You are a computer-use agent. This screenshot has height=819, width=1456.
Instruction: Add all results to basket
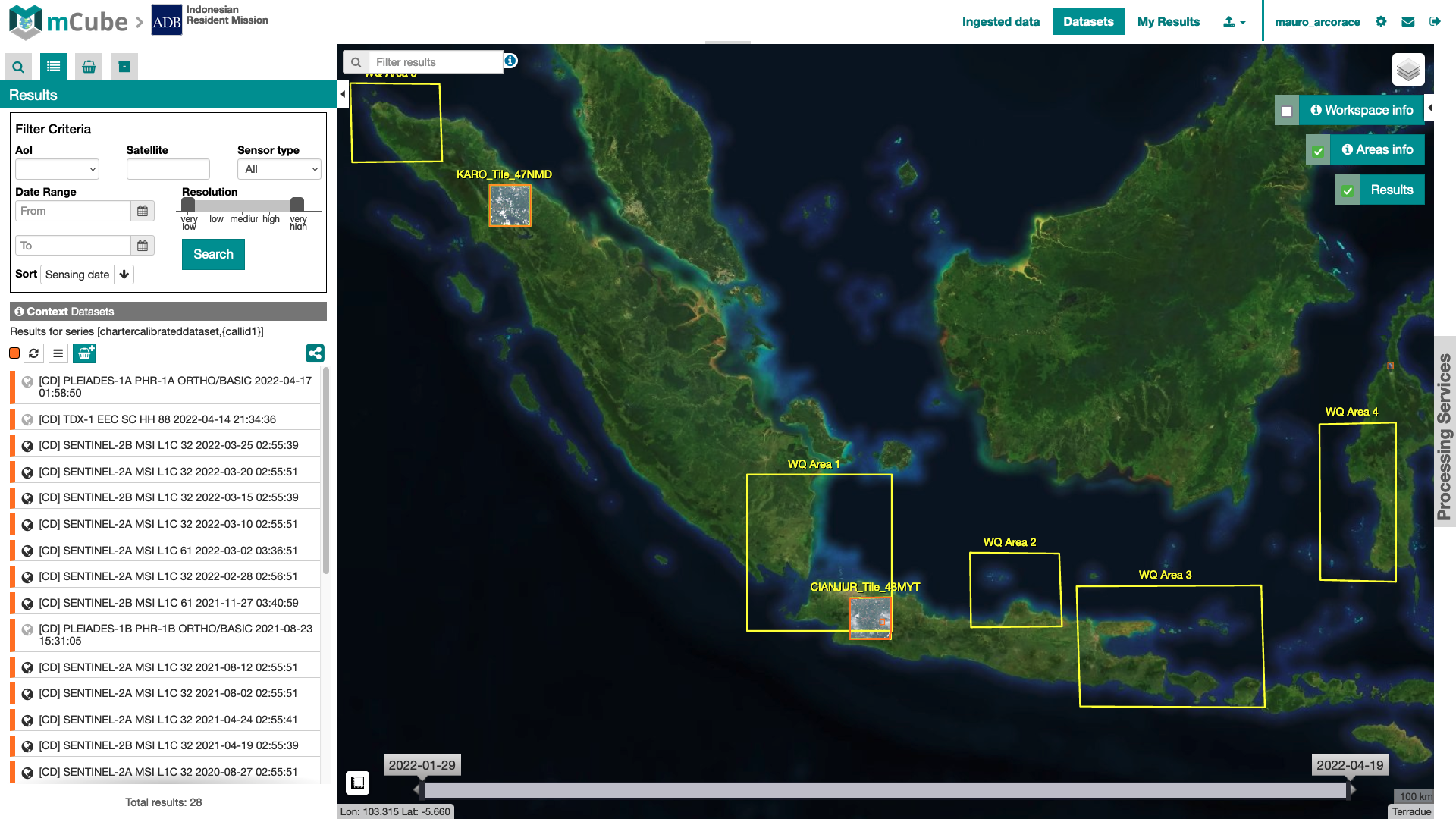click(84, 353)
